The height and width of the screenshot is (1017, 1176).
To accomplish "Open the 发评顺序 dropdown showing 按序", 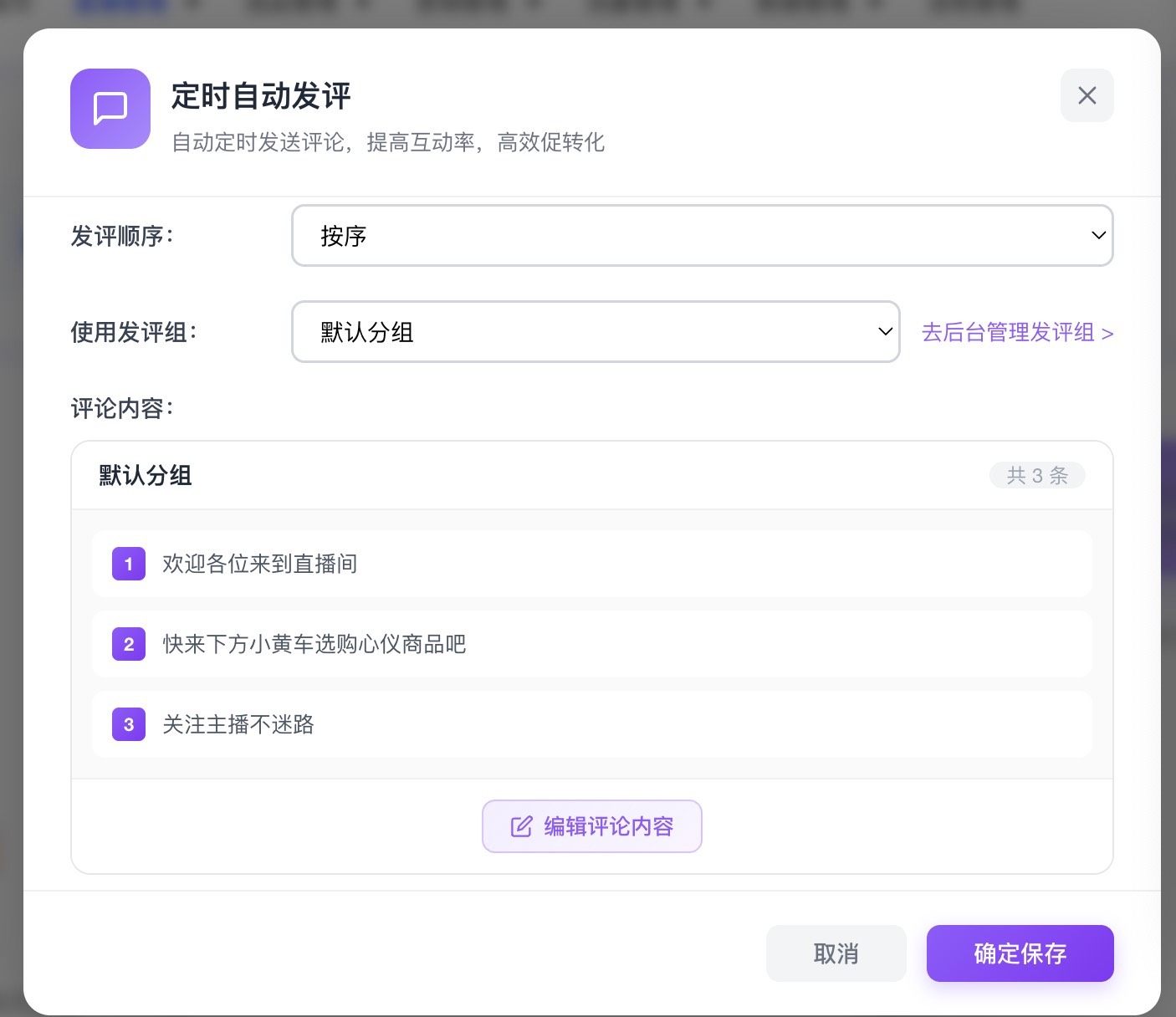I will click(x=702, y=236).
